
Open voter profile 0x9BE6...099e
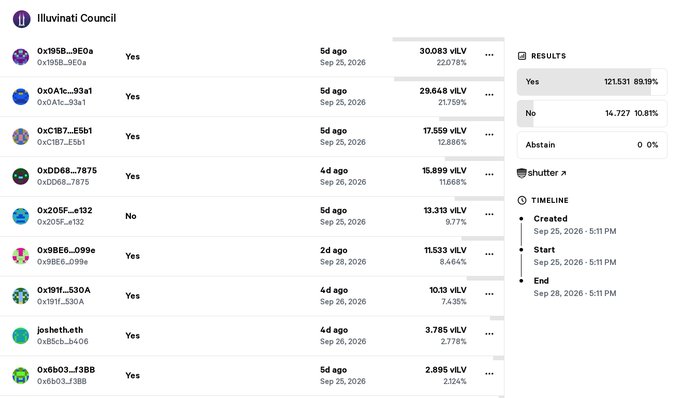[66, 251]
